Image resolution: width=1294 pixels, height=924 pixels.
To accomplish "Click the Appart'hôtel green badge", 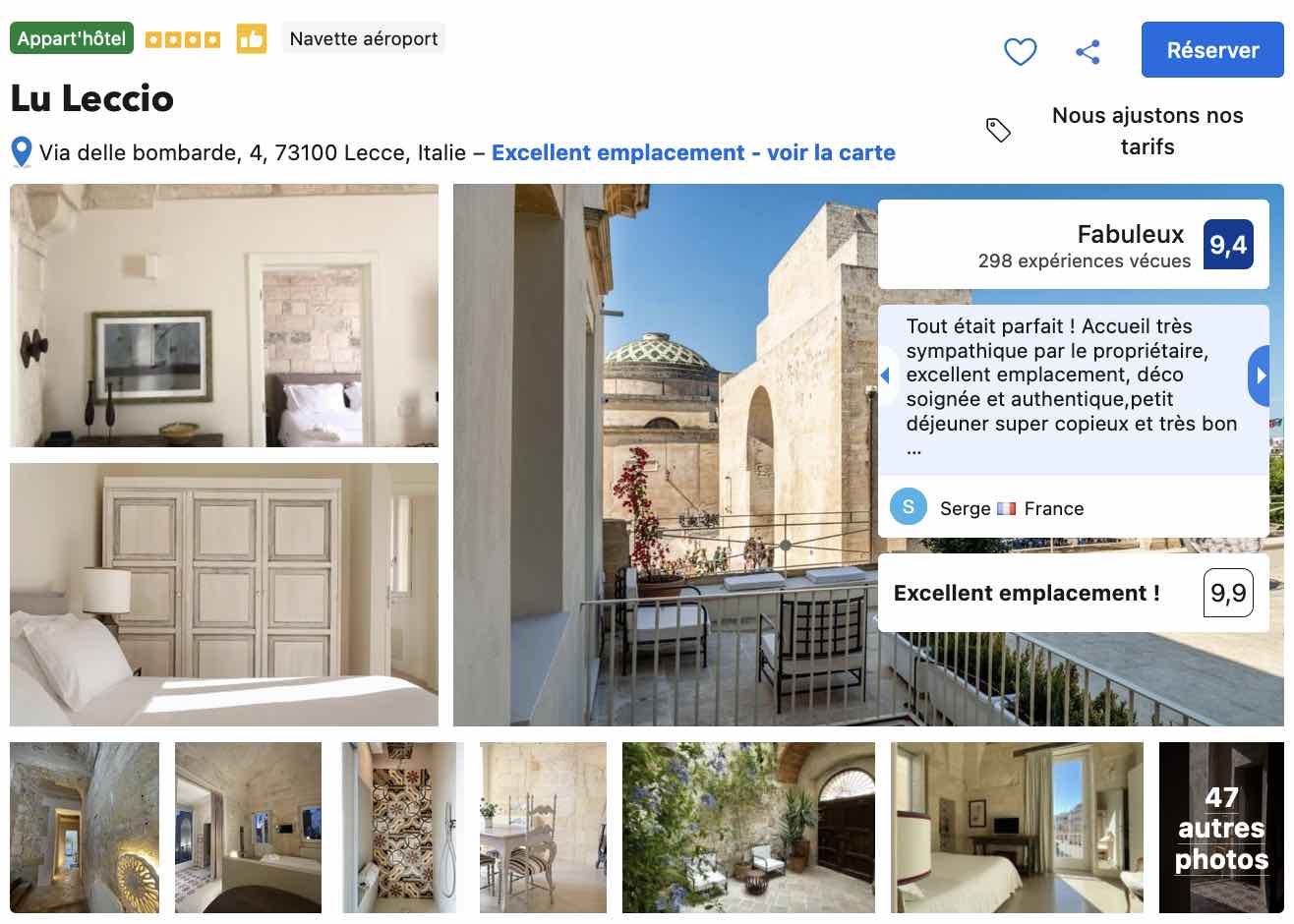I will [x=72, y=38].
